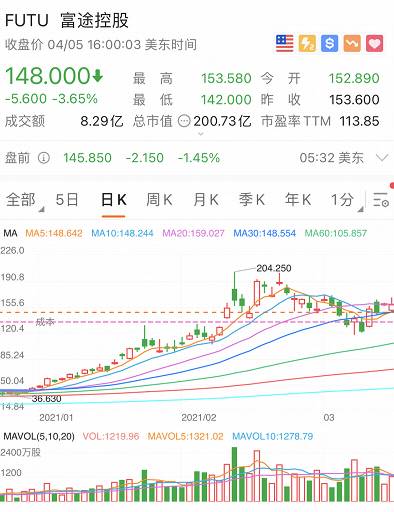This screenshot has width=394, height=512.
Task: Tap the 204.250 high price marker
Action: pyautogui.click(x=274, y=268)
